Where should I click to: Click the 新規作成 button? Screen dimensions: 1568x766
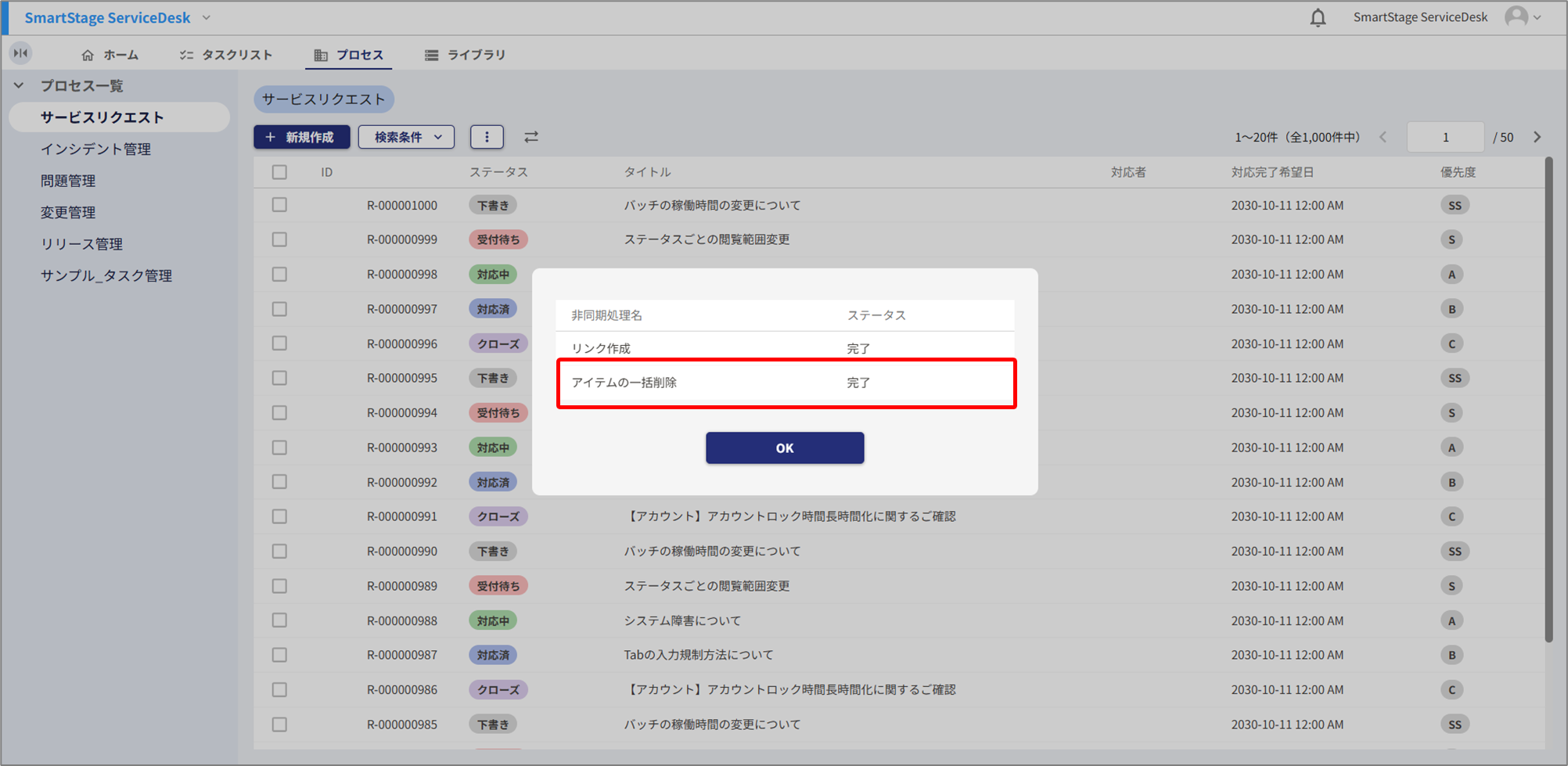[301, 137]
